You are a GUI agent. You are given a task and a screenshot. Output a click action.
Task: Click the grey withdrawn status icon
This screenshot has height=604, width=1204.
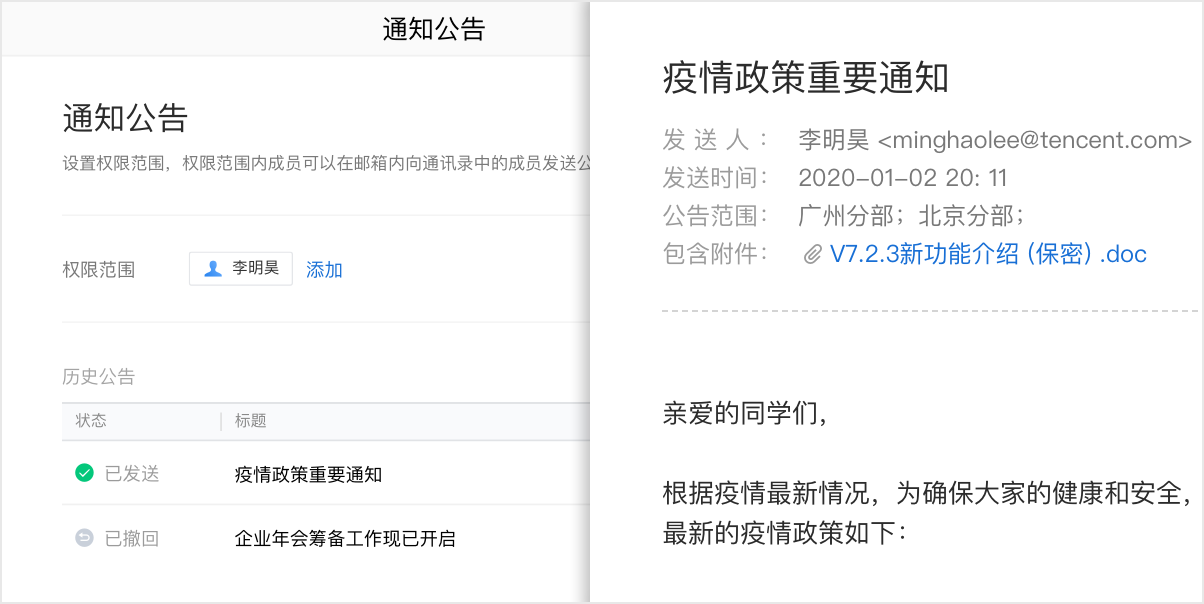(84, 538)
